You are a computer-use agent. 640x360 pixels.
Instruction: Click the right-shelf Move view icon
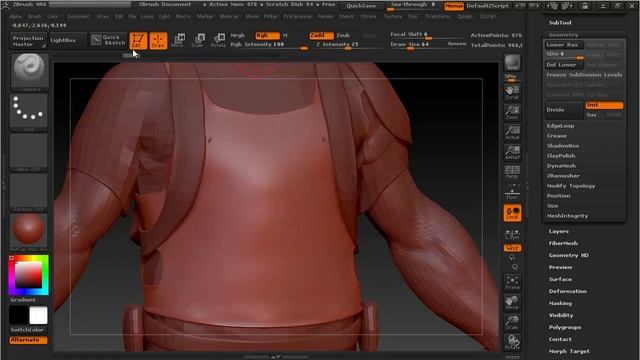[512, 303]
